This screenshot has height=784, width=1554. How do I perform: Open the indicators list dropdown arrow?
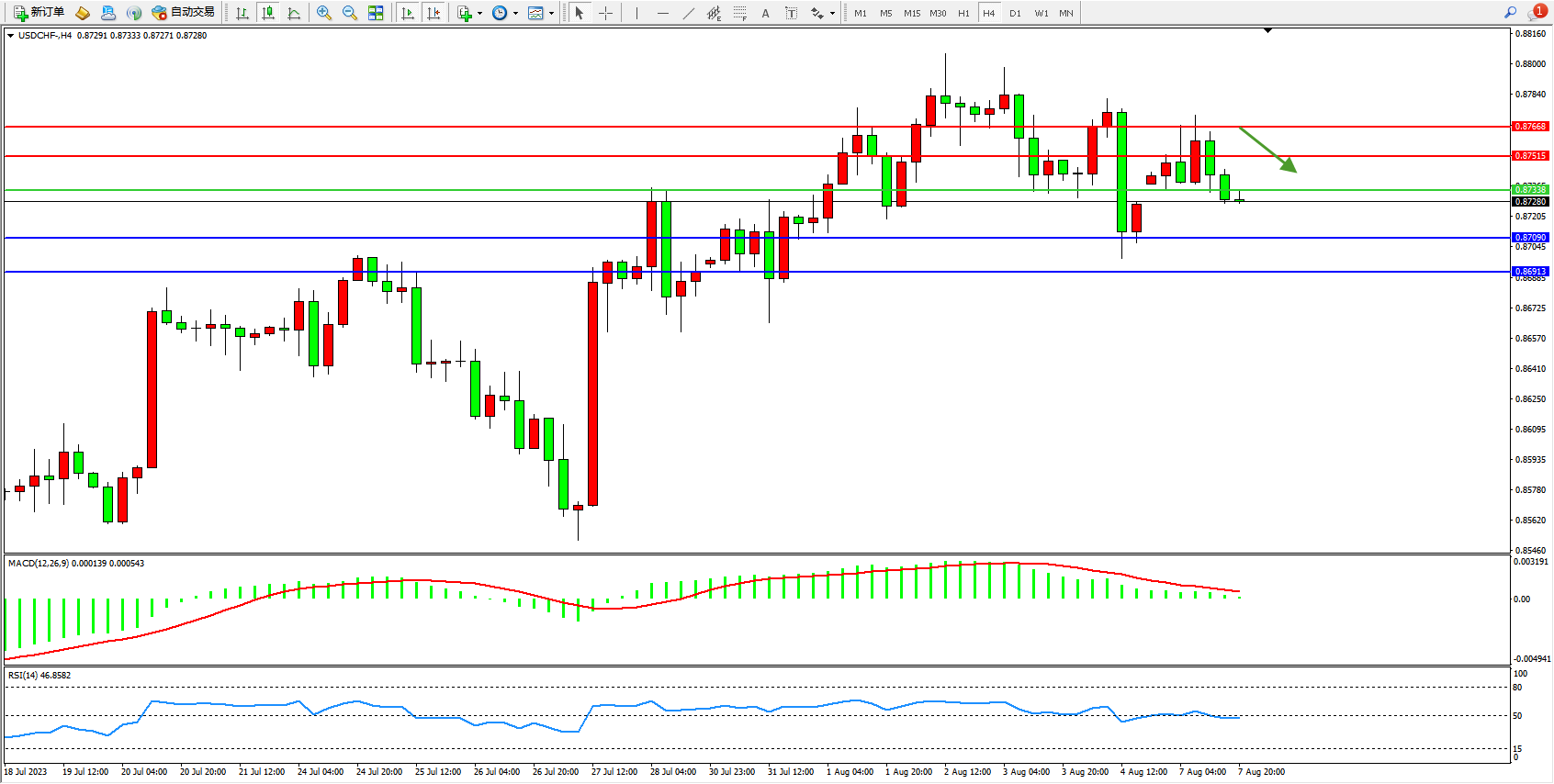pyautogui.click(x=479, y=14)
